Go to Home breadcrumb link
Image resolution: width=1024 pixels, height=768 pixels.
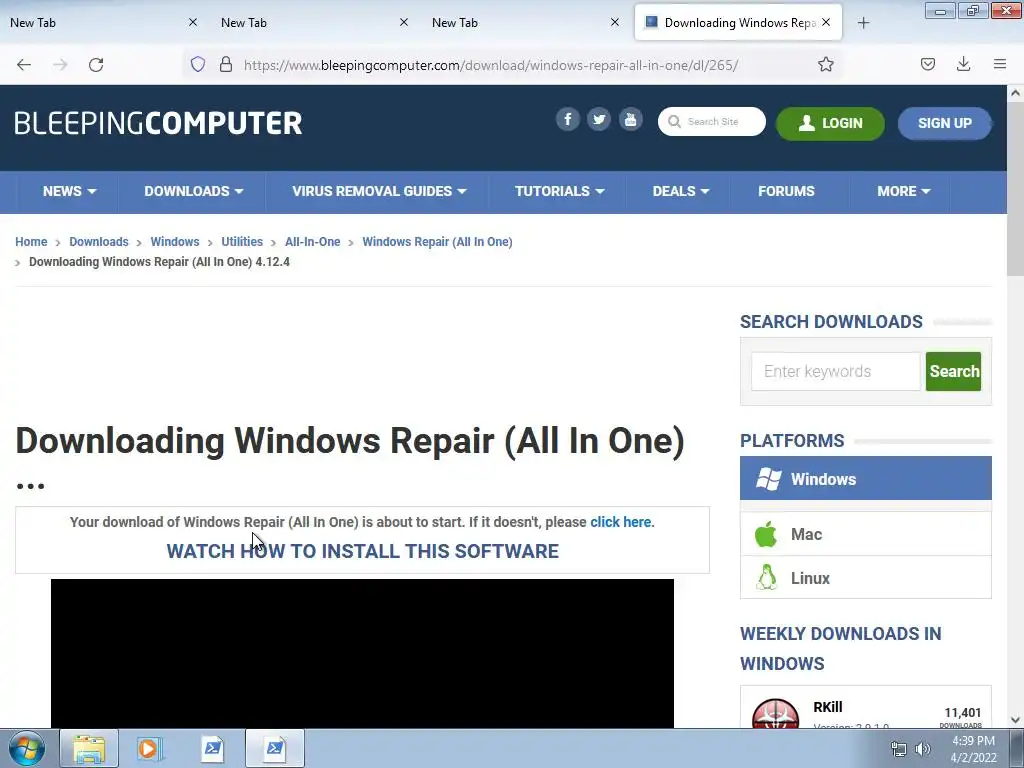click(x=31, y=242)
